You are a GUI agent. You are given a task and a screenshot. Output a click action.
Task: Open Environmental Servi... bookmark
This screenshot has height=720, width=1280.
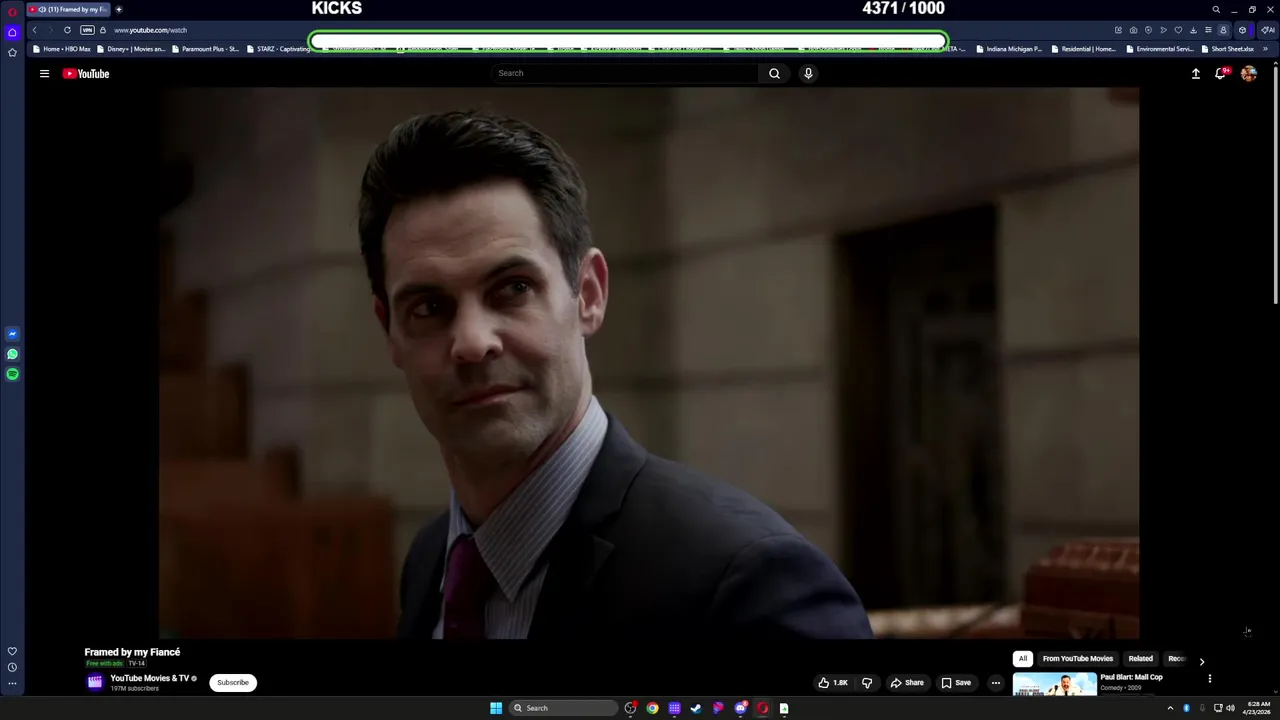pyautogui.click(x=1159, y=49)
